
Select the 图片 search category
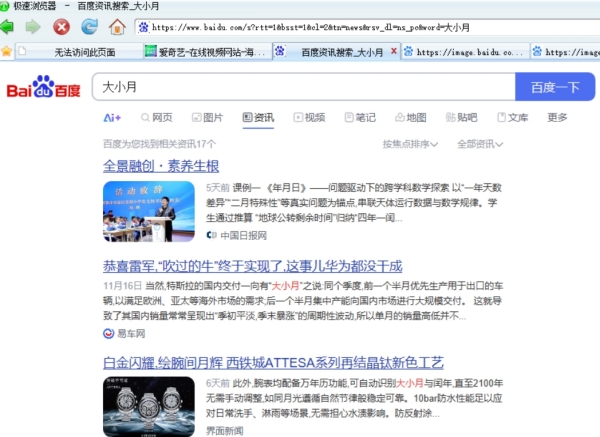206,117
